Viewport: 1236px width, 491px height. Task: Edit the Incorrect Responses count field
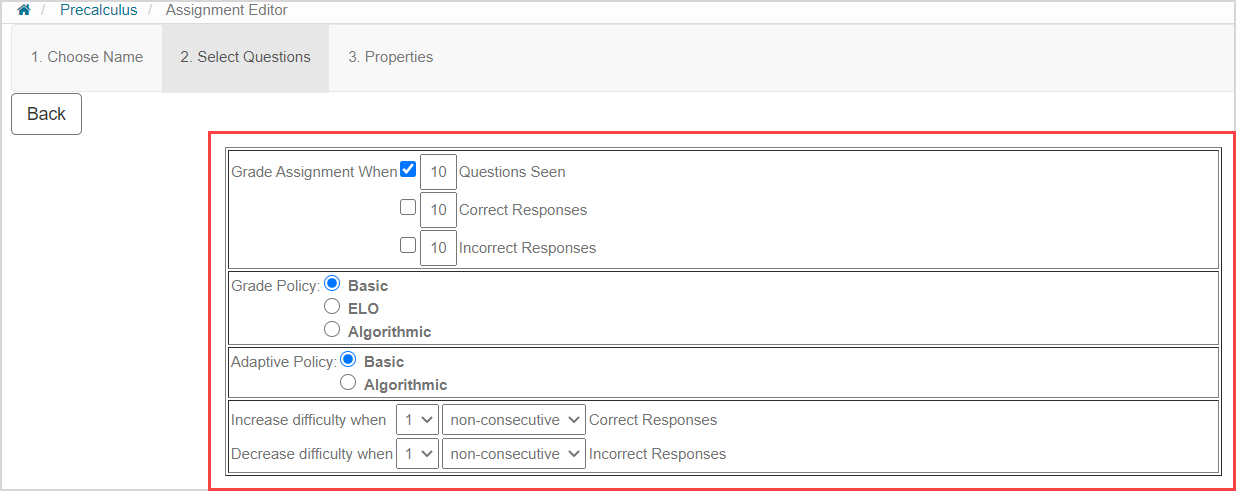tap(438, 247)
